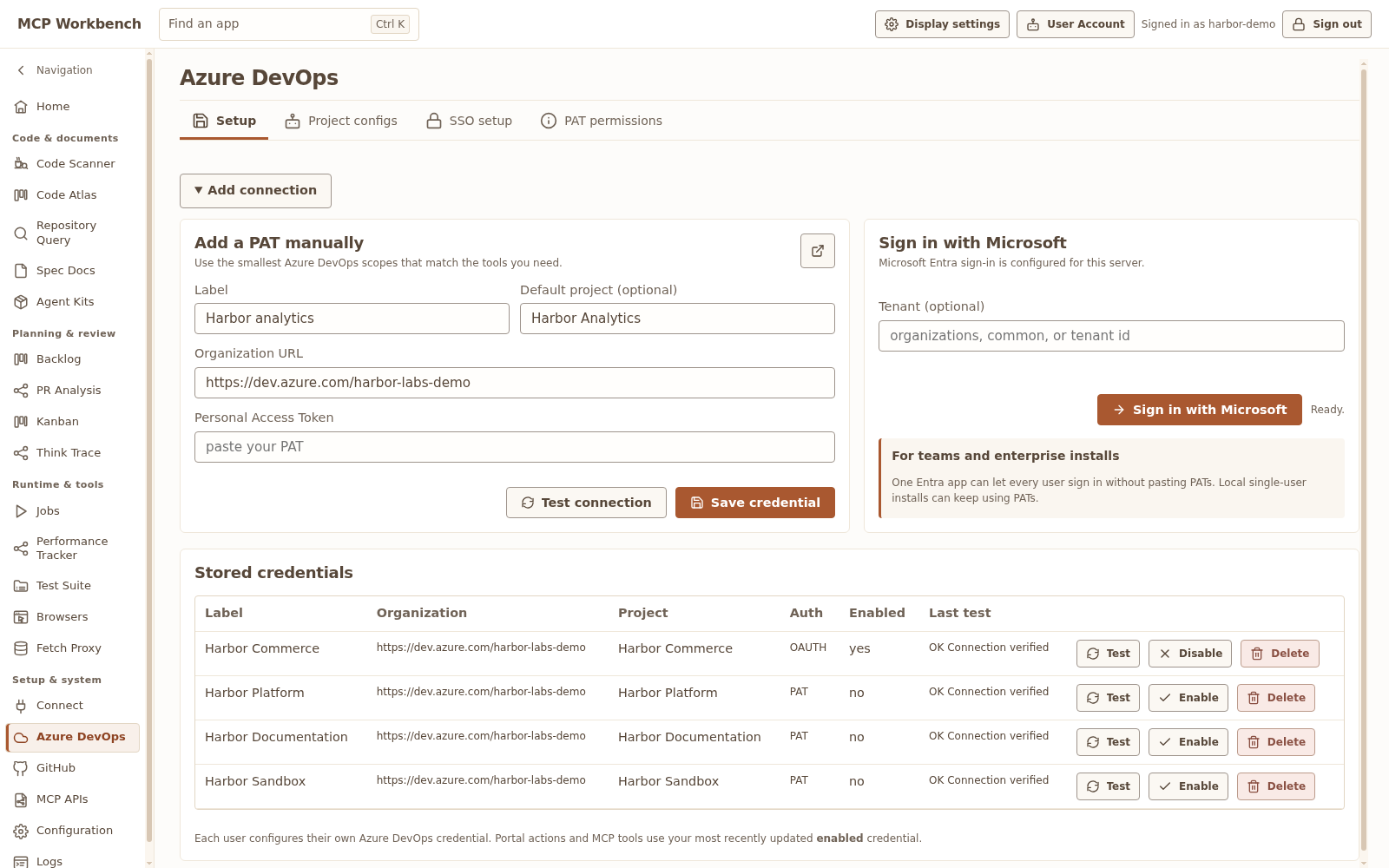
Task: Open Think Trace
Action: pyautogui.click(x=73, y=453)
